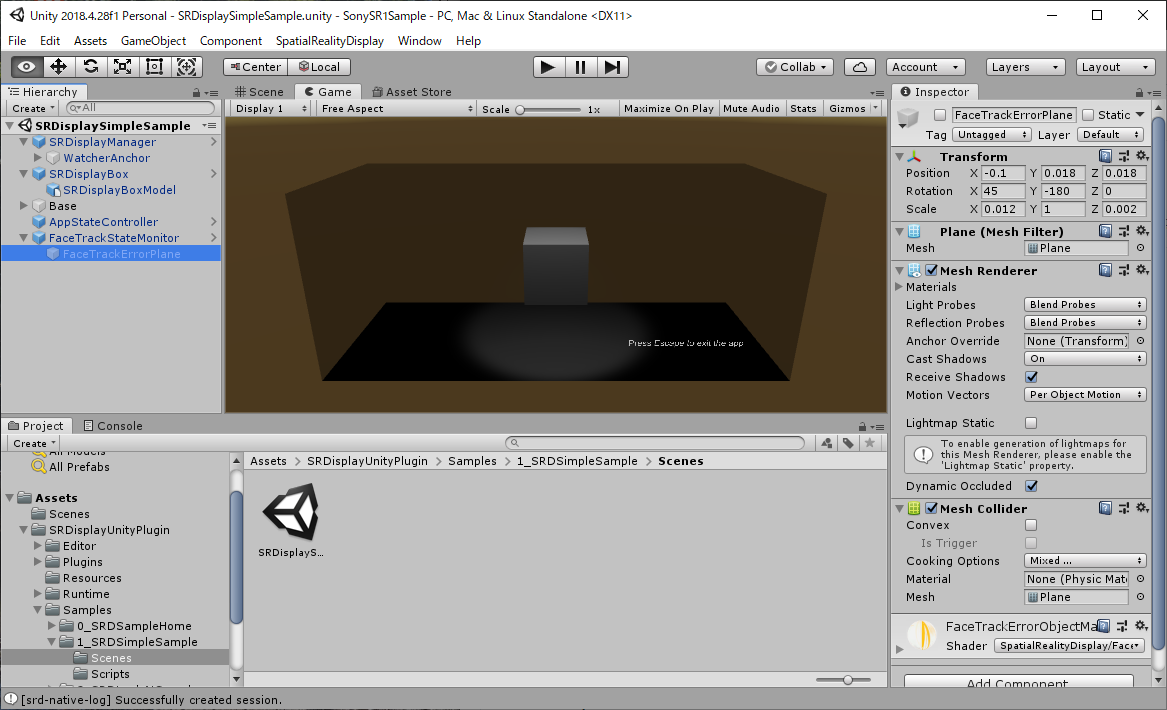
Task: Click the Collab button
Action: (795, 67)
